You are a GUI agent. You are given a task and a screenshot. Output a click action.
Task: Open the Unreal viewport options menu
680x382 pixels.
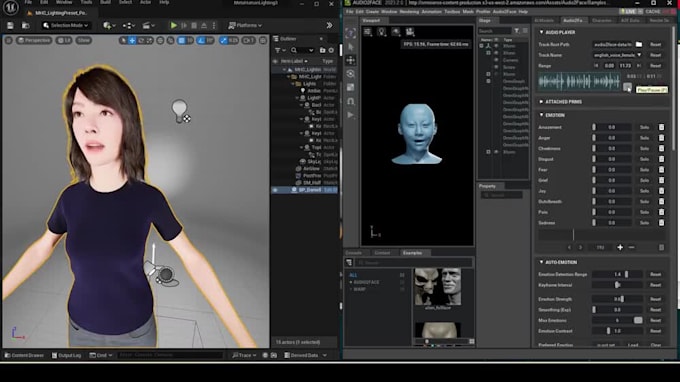point(8,40)
